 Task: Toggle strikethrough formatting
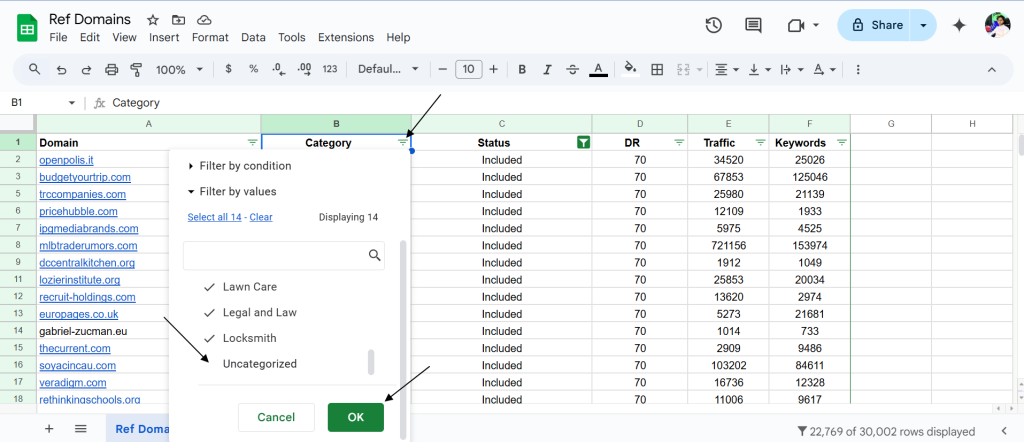point(573,69)
